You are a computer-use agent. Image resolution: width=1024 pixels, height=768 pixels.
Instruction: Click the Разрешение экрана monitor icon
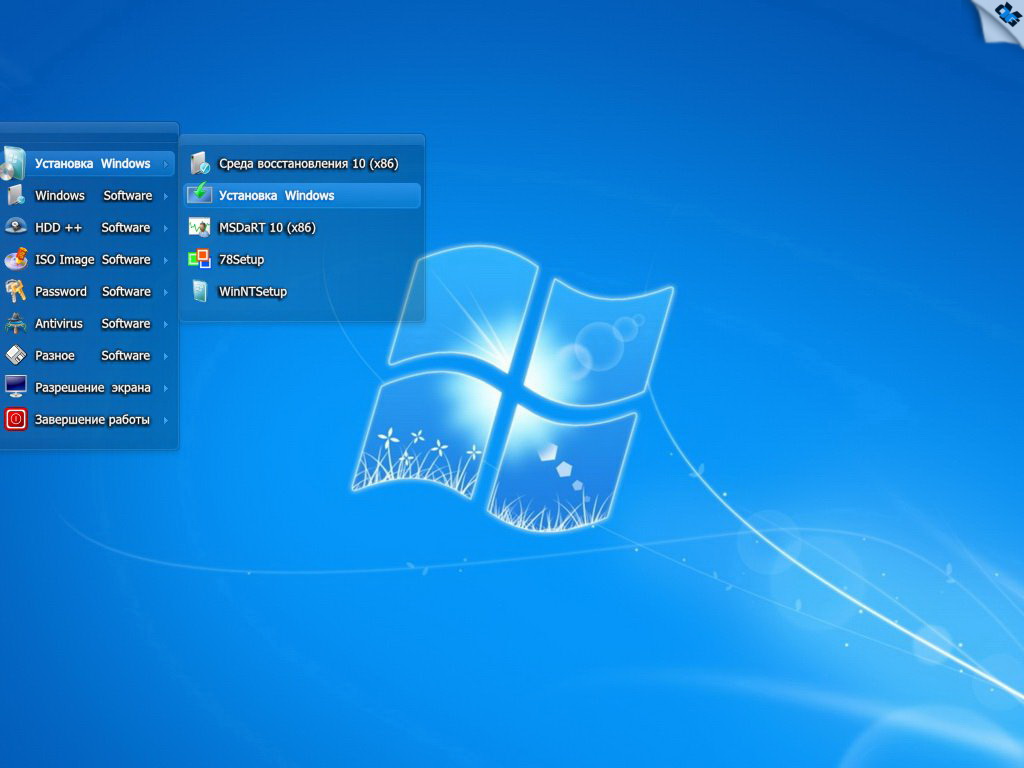(x=16, y=387)
